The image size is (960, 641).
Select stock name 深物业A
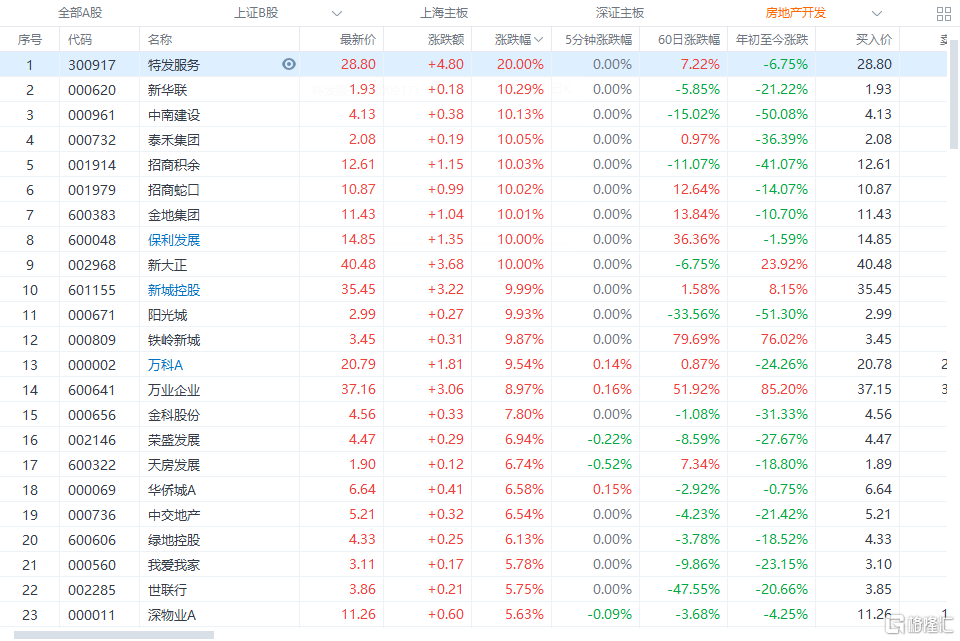[x=172, y=615]
